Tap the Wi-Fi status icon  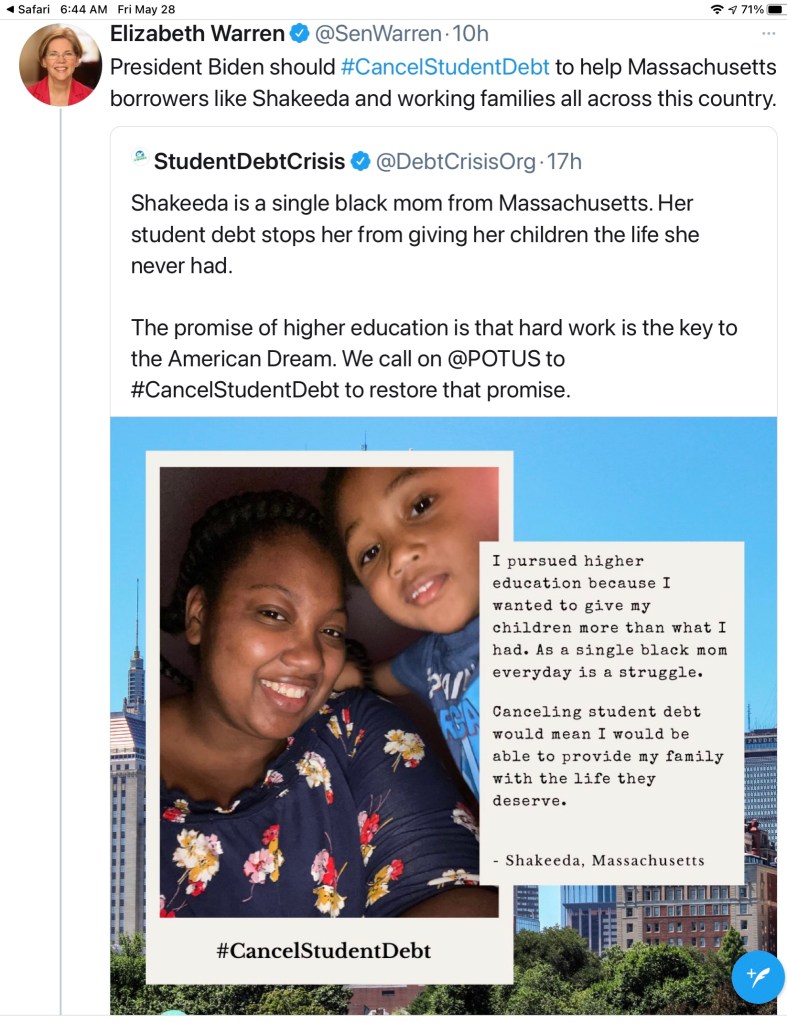(x=716, y=9)
